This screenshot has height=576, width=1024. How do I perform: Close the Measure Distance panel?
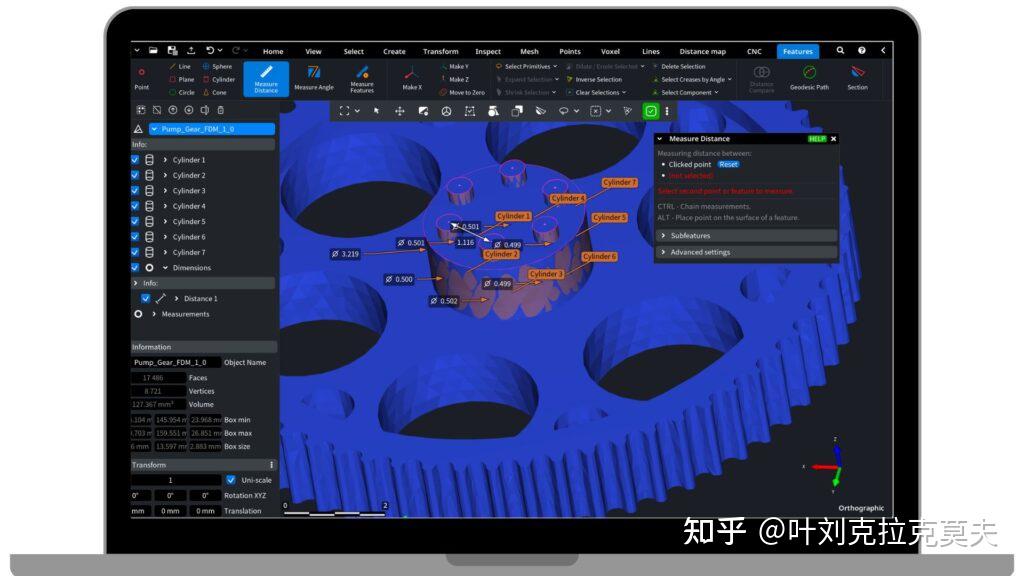(x=833, y=139)
